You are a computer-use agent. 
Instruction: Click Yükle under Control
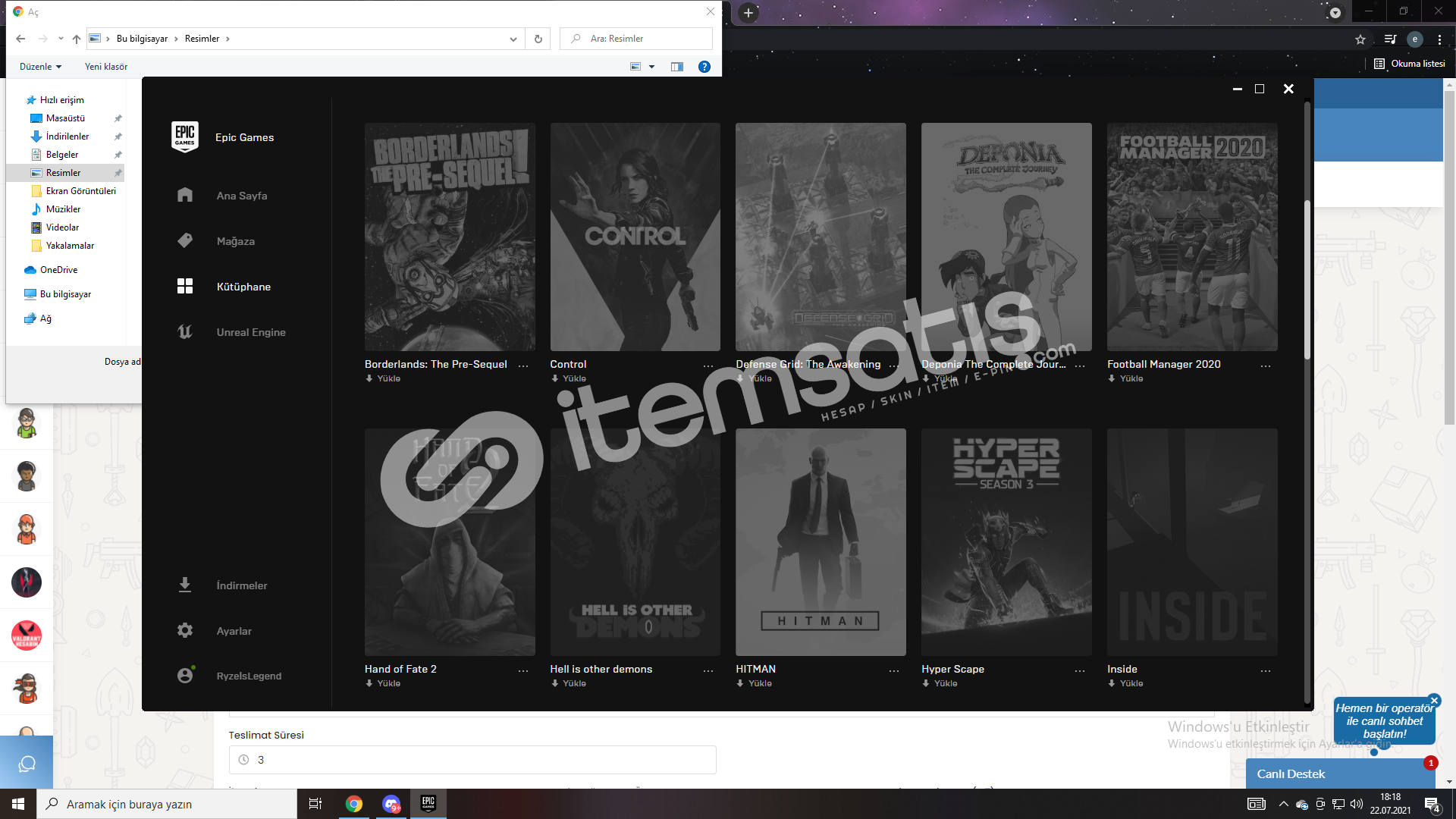pyautogui.click(x=569, y=378)
